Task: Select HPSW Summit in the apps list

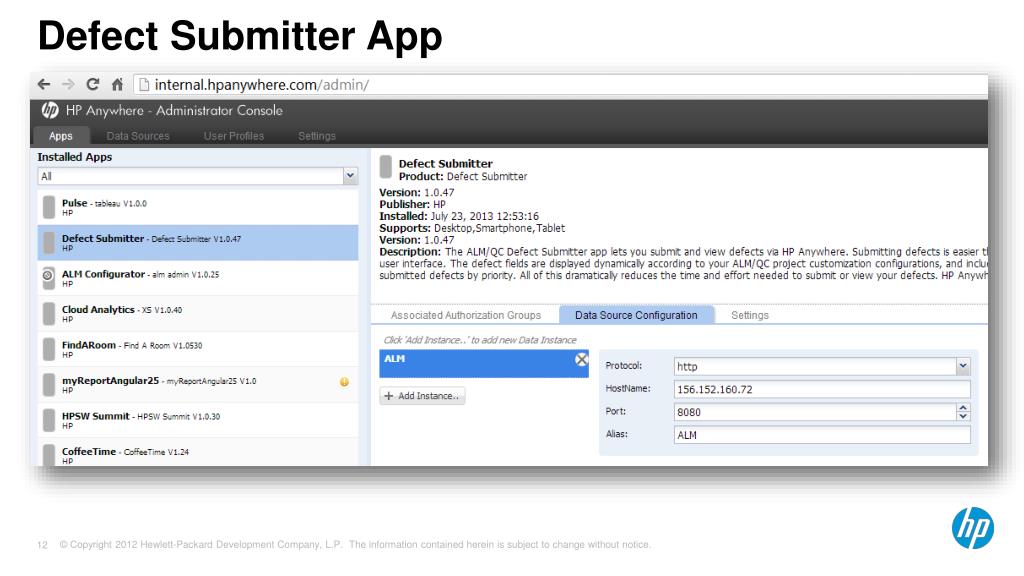Action: [x=198, y=420]
